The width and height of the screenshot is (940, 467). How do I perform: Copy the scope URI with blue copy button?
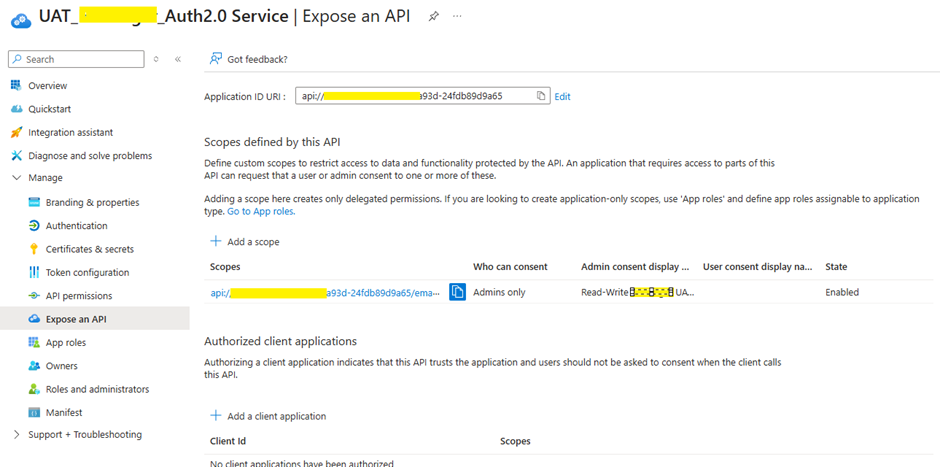457,292
